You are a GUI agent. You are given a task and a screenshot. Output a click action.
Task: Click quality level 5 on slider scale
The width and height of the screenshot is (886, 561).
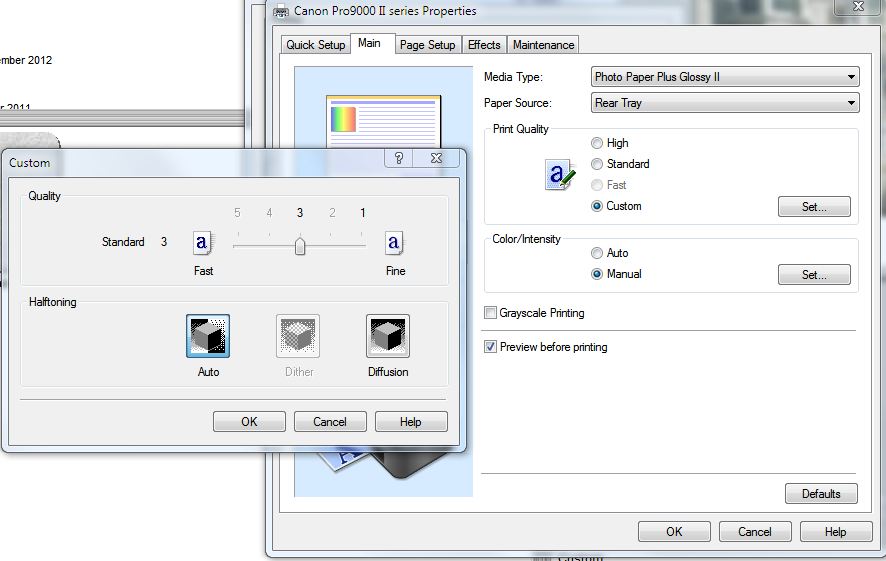click(237, 213)
